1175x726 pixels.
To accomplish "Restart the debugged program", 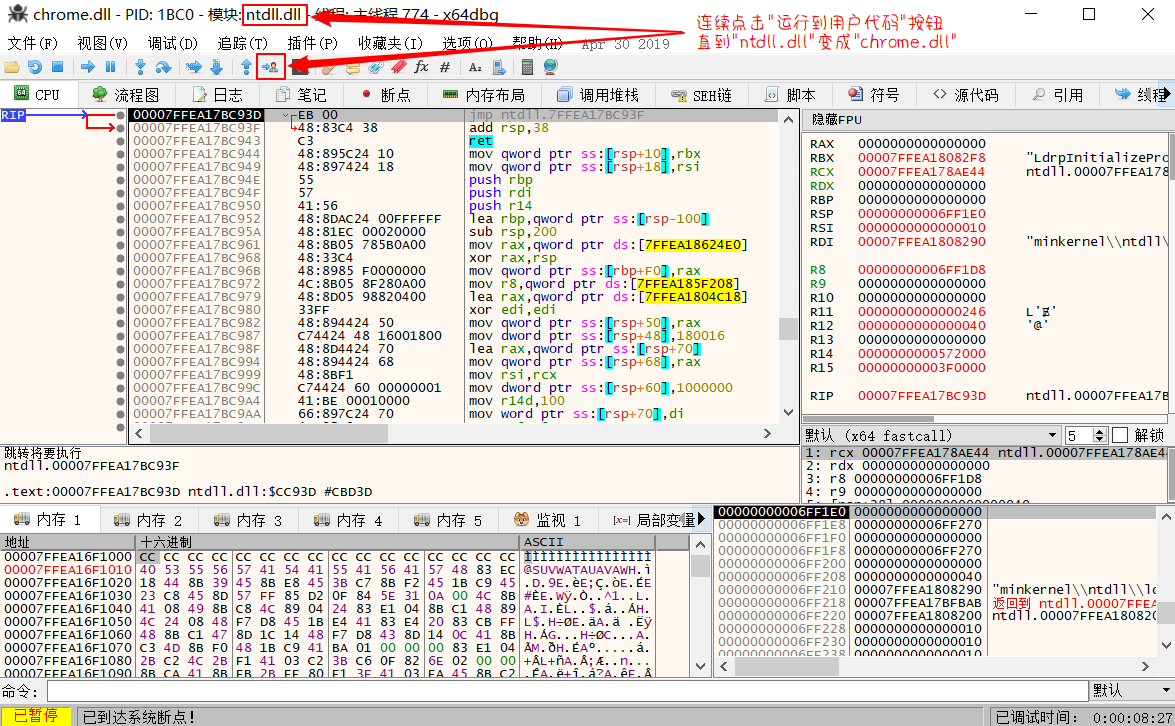I will (34, 67).
